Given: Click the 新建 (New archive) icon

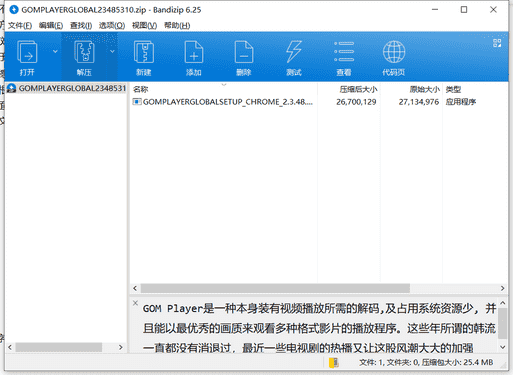Looking at the screenshot, I should (144, 52).
